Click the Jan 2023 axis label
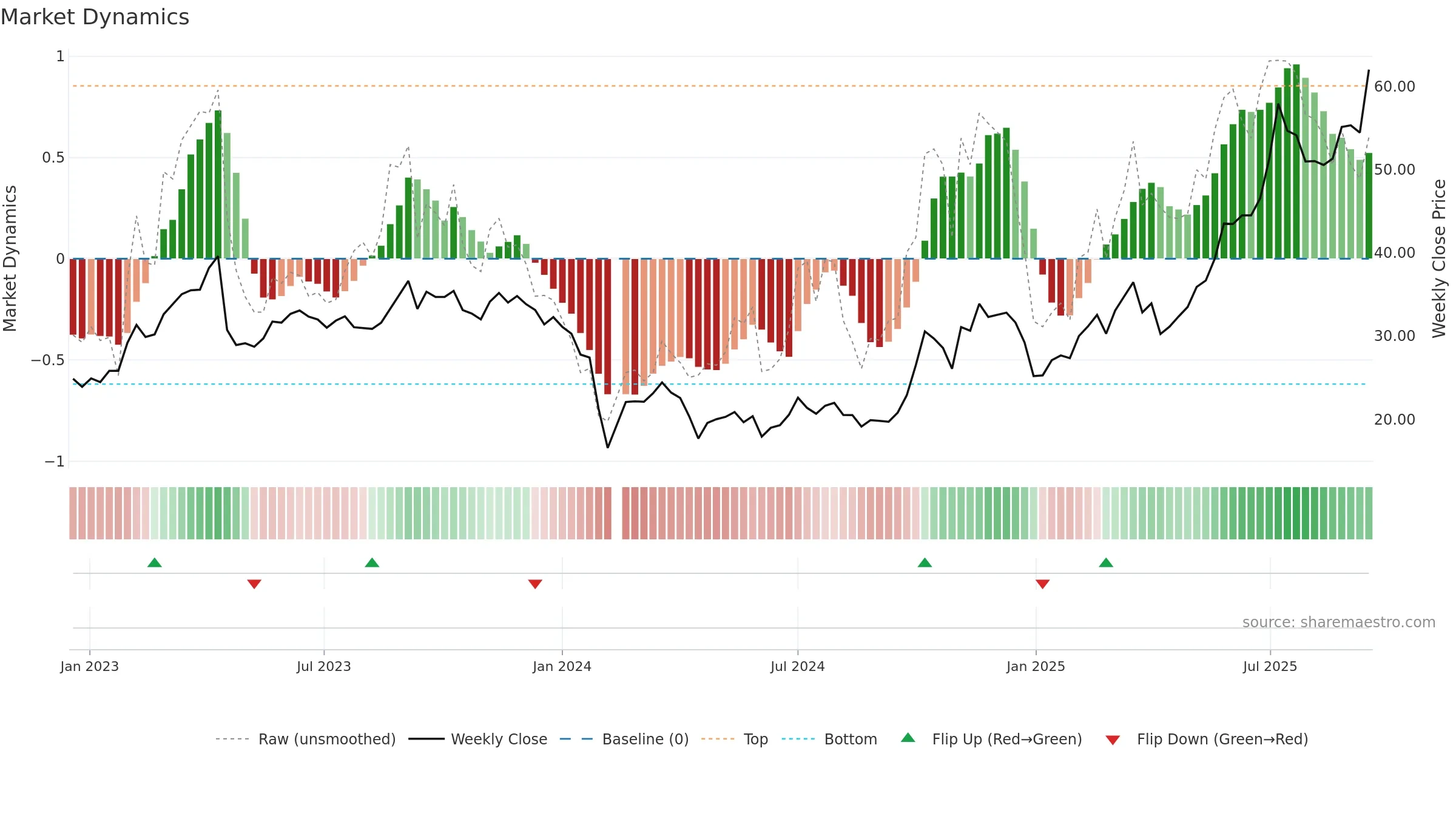The height and width of the screenshot is (819, 1456). pos(90,666)
